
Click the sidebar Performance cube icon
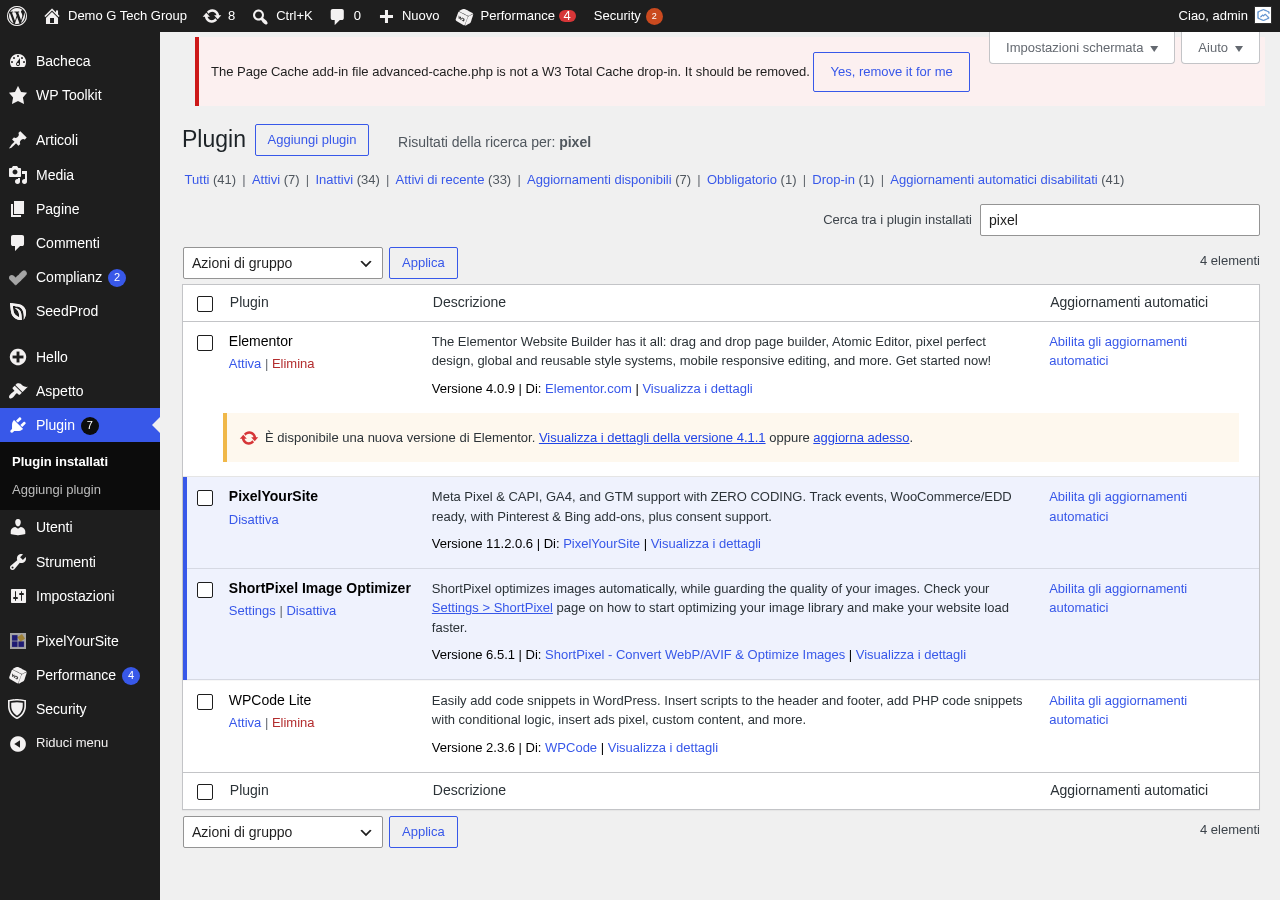(x=18, y=675)
